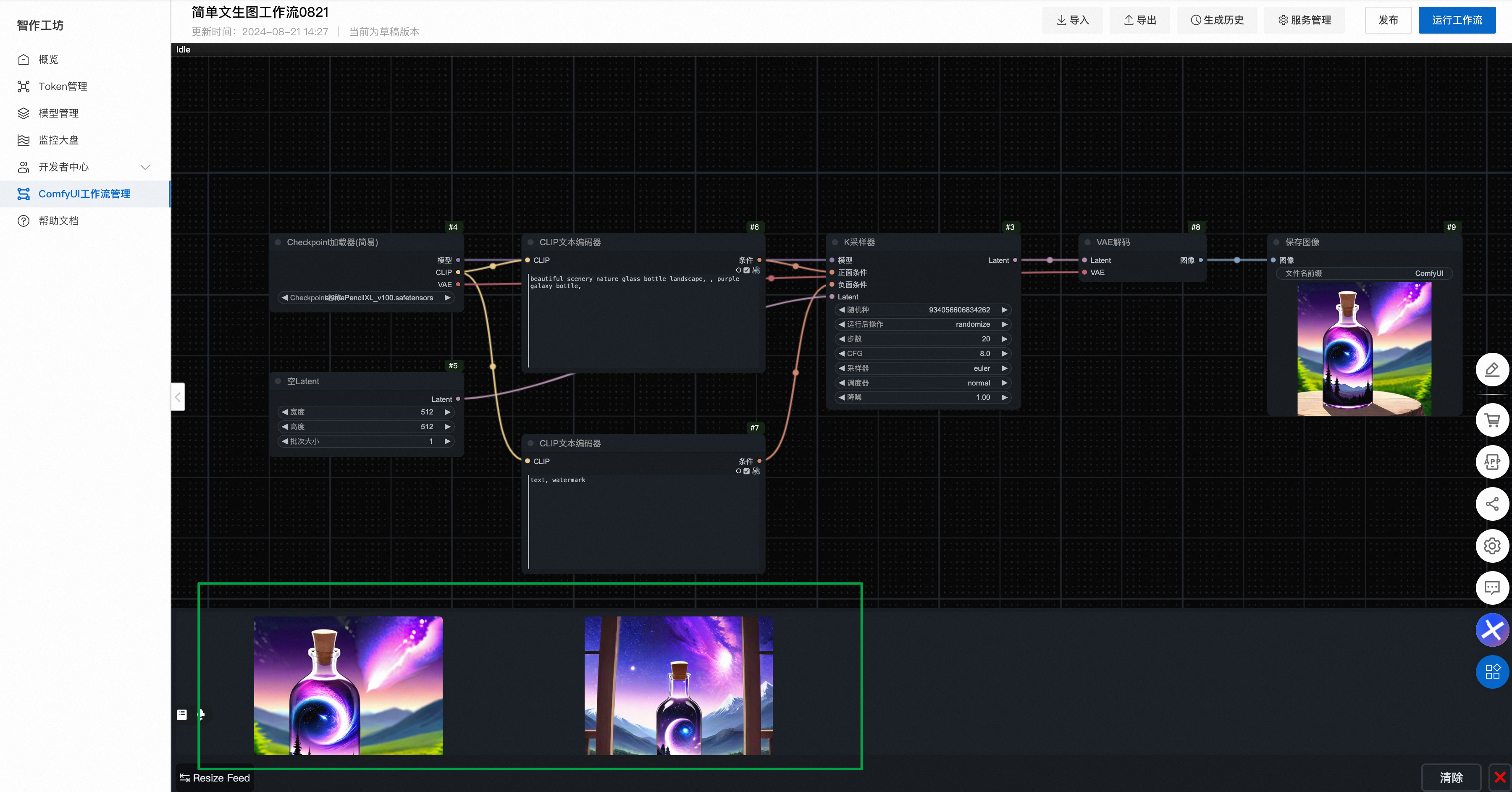Click the negative prompt 'text, watermark' area
The height and width of the screenshot is (792, 1512).
pos(643,522)
